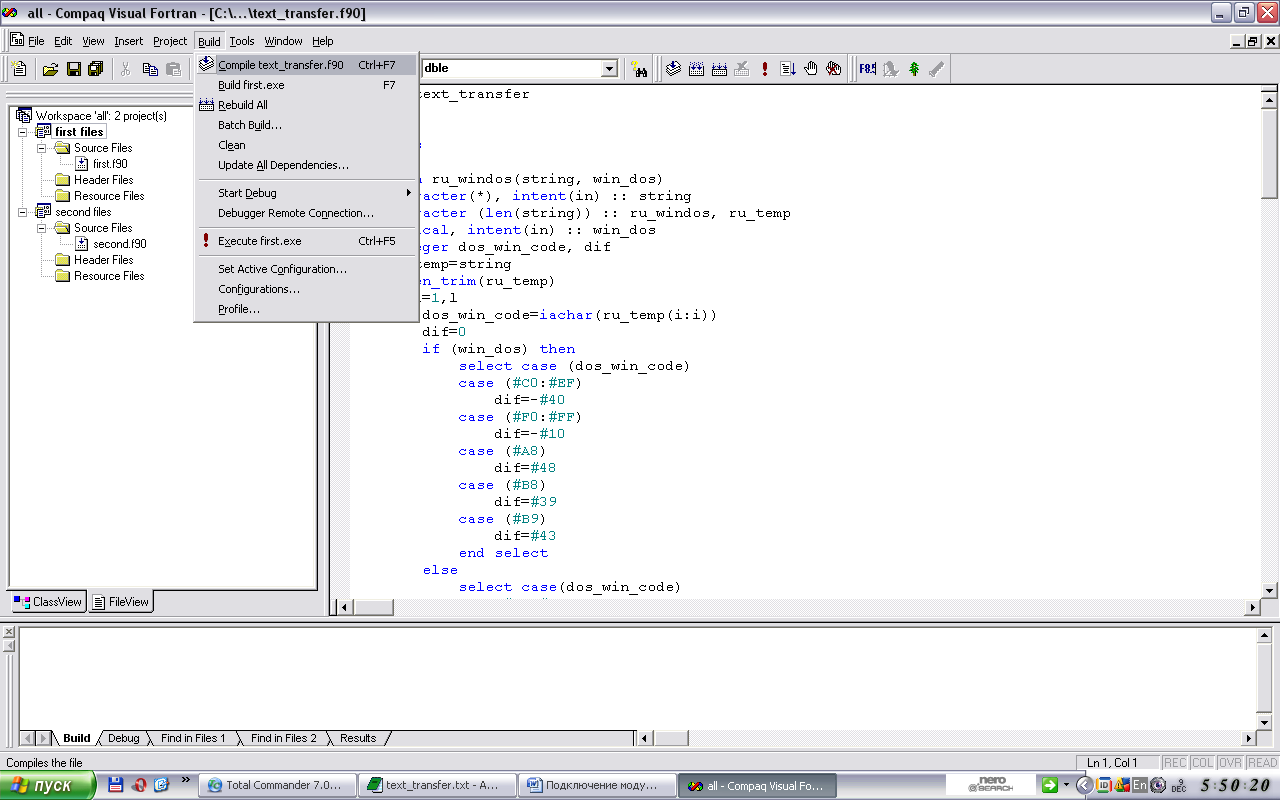Image resolution: width=1280 pixels, height=800 pixels.
Task: Click the red exclamation Execute Program toolbar icon
Action: tap(765, 69)
